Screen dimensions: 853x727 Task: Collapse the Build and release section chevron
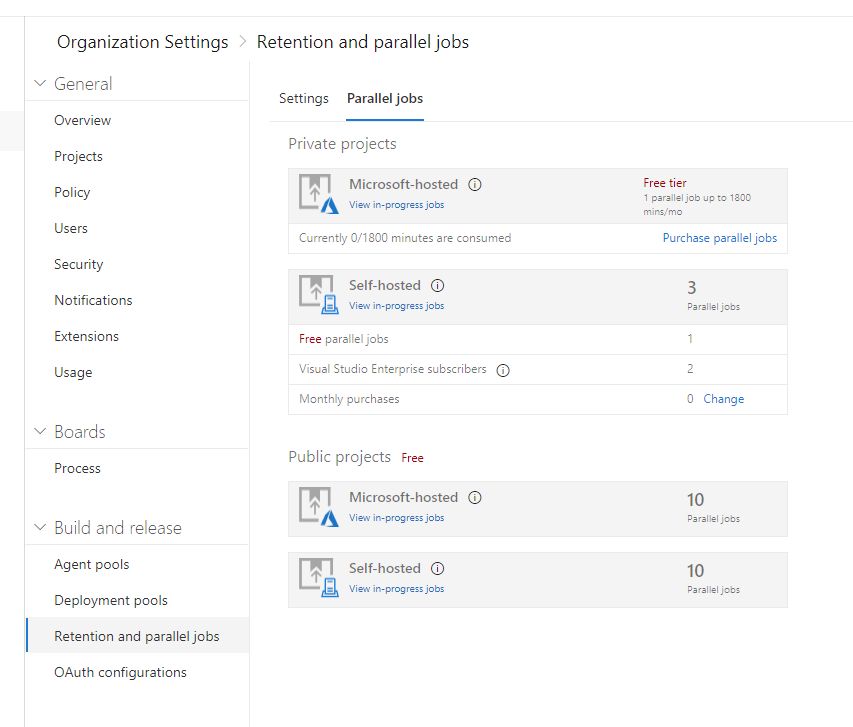point(40,527)
